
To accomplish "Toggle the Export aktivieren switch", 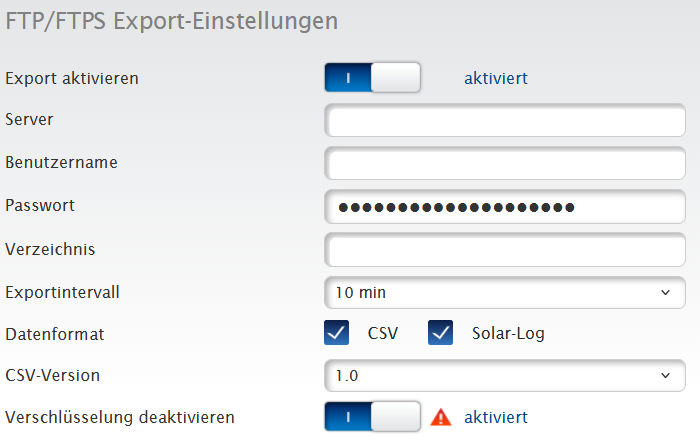I will (x=372, y=78).
